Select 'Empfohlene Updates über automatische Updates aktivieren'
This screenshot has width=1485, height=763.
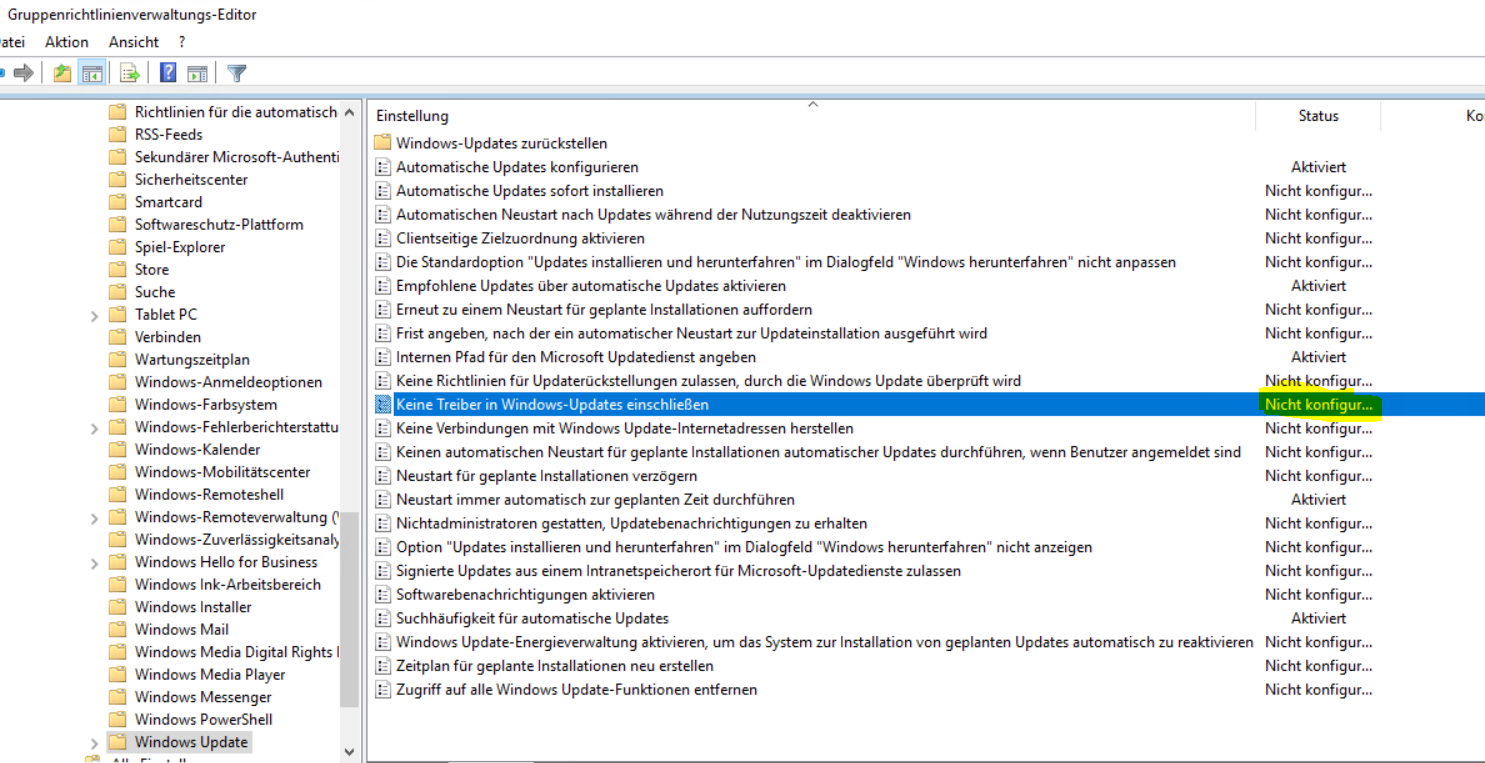[591, 286]
